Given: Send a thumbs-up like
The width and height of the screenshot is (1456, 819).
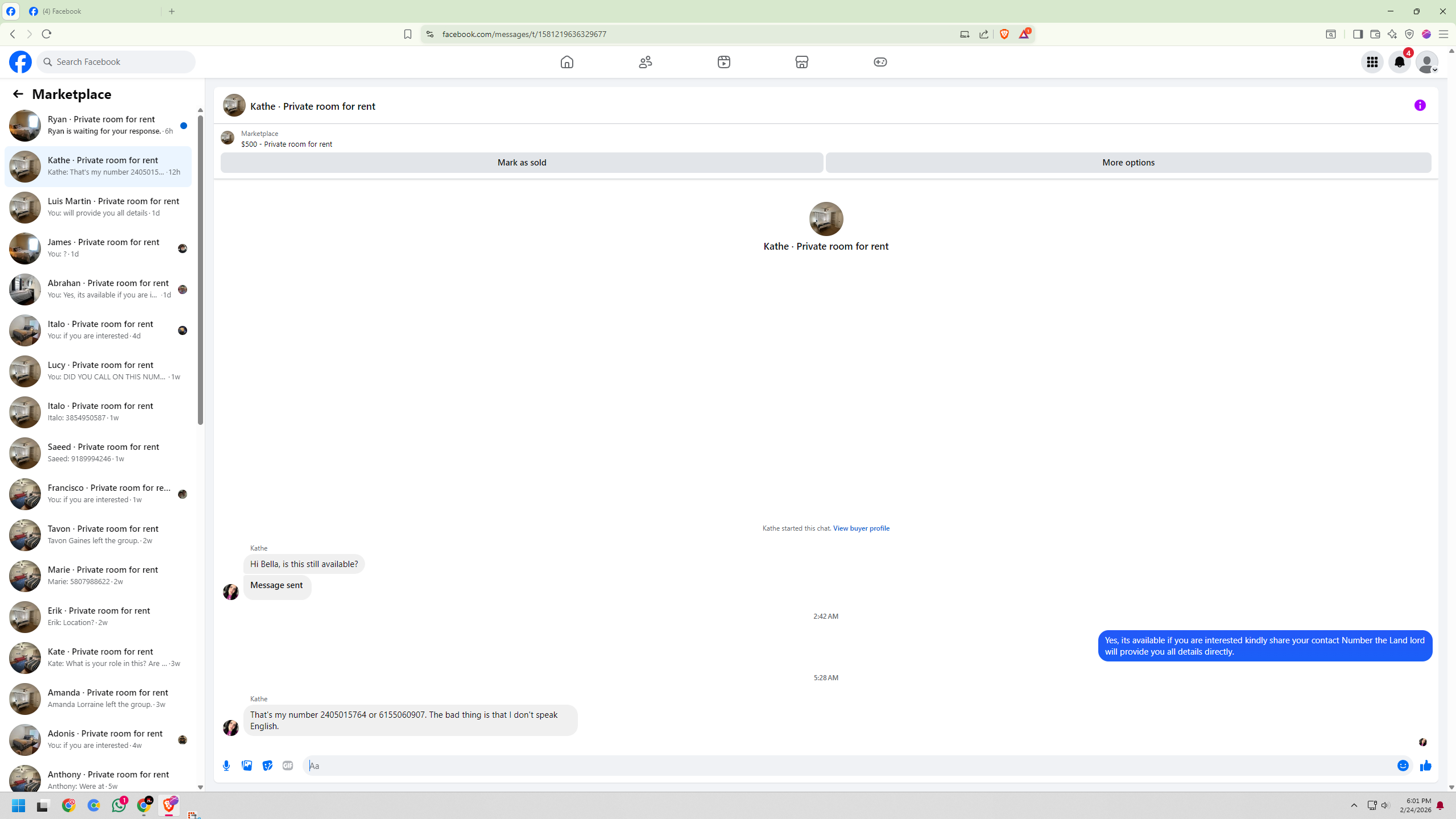Looking at the screenshot, I should click(1425, 766).
